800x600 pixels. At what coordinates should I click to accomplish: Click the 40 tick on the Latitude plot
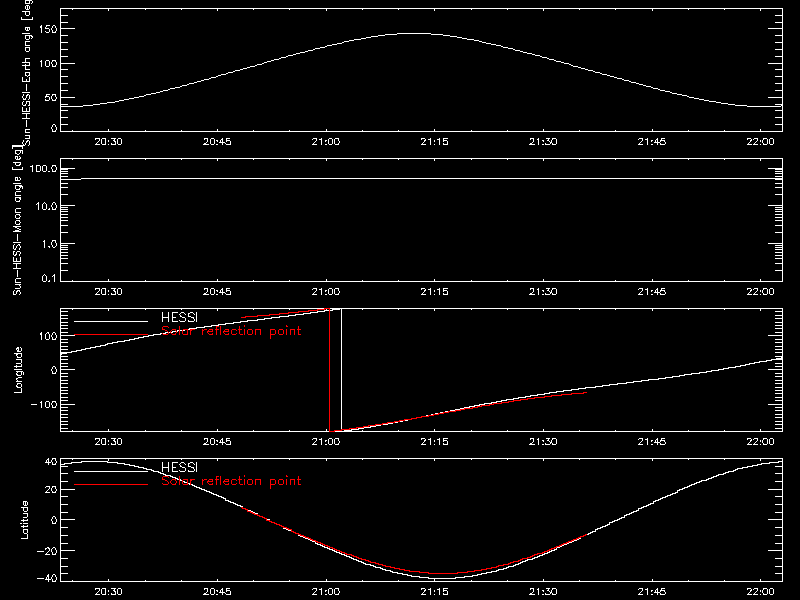(51, 462)
